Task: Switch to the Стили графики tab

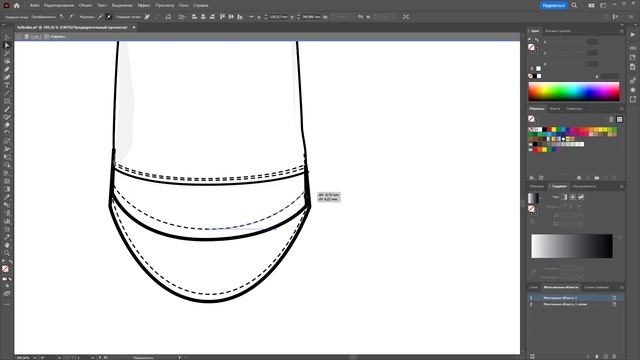Action: (596, 287)
